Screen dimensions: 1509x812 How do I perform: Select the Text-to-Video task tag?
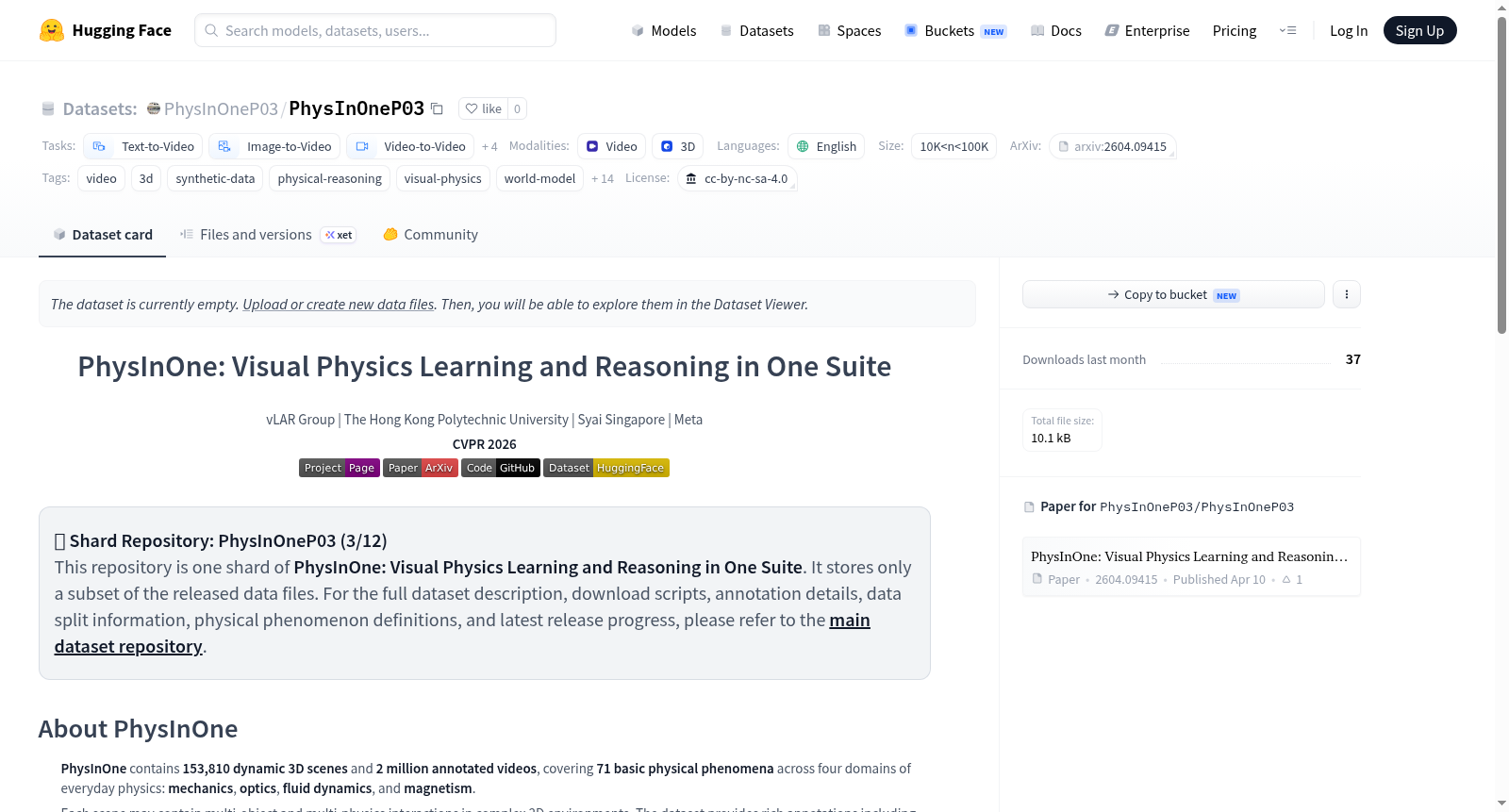[x=142, y=146]
